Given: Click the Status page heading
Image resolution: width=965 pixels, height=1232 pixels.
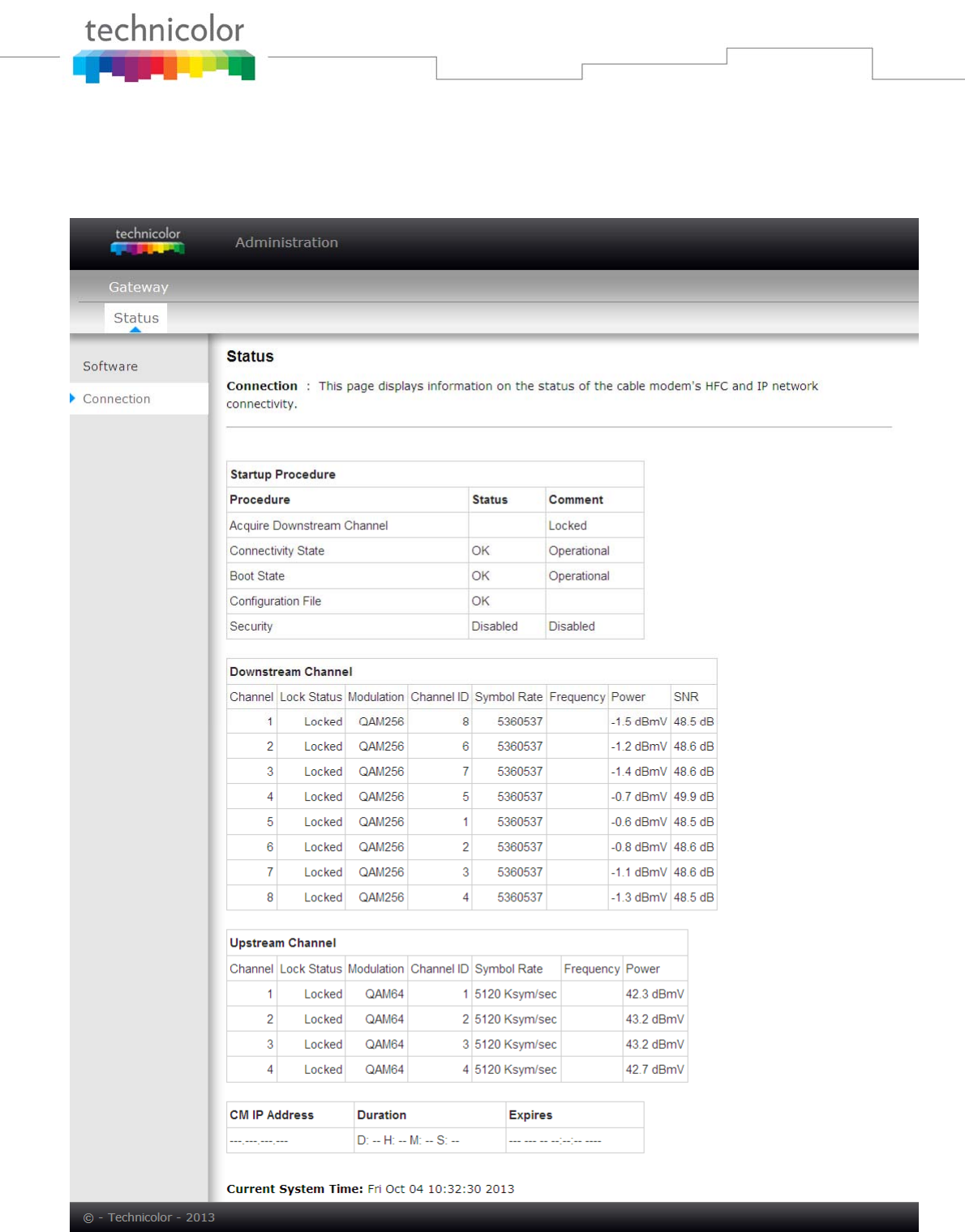Looking at the screenshot, I should tap(250, 357).
